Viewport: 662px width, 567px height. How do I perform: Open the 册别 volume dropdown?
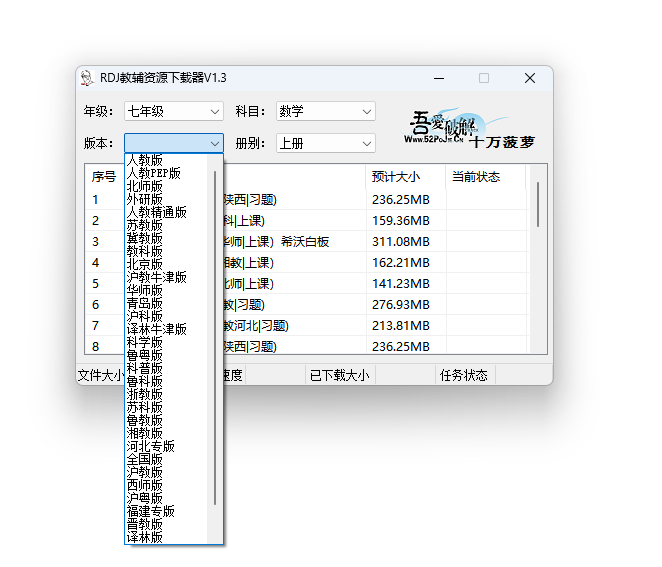coord(325,143)
